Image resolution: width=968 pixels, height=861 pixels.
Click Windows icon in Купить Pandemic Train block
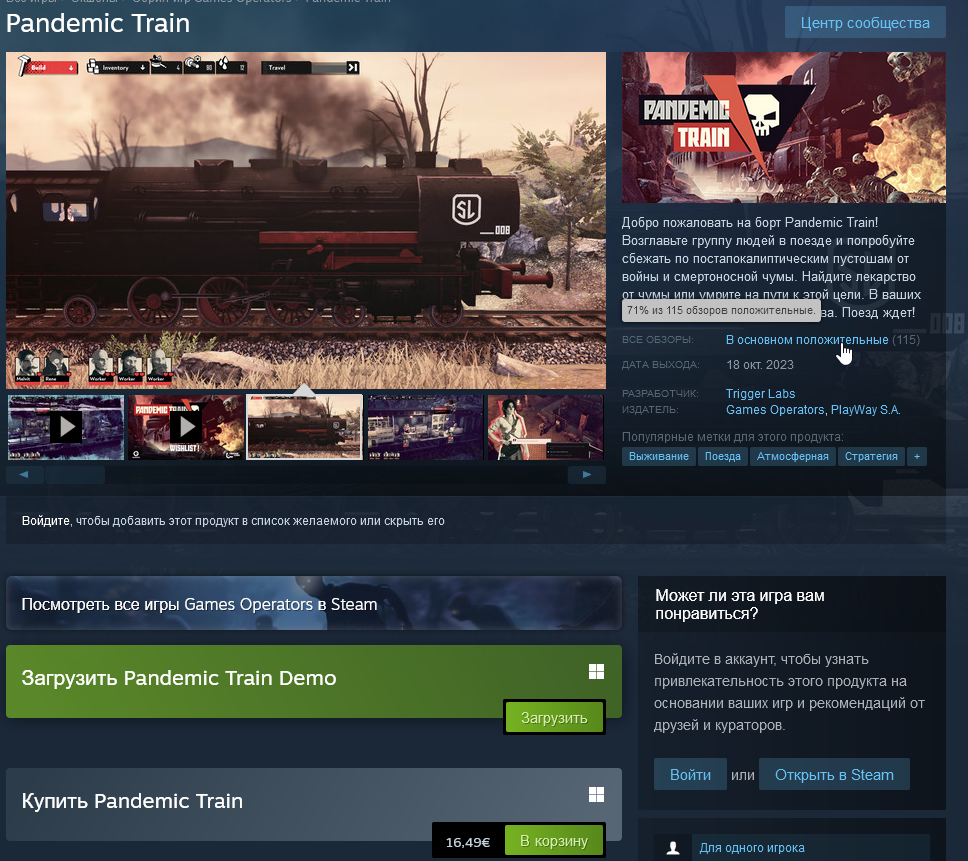(596, 794)
